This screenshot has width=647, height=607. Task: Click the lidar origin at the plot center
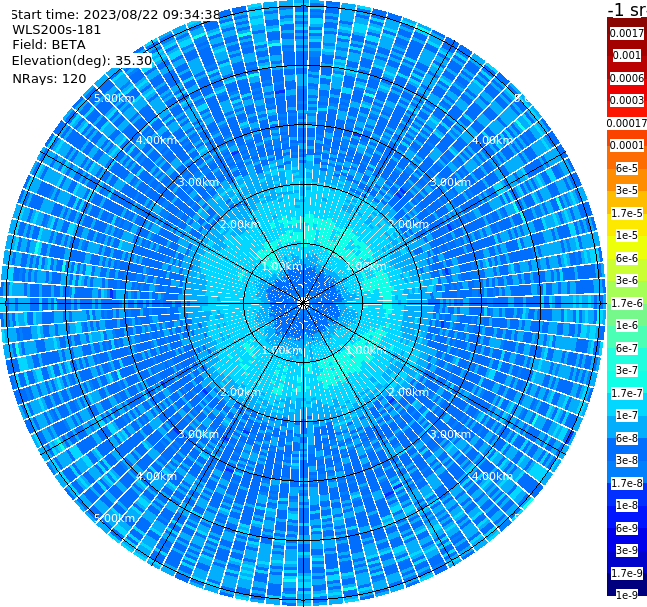coord(303,303)
